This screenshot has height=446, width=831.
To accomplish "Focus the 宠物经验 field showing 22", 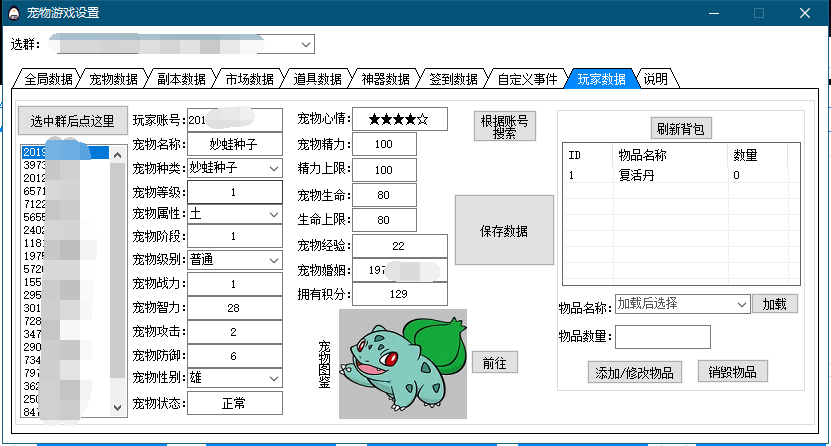I will (x=400, y=246).
